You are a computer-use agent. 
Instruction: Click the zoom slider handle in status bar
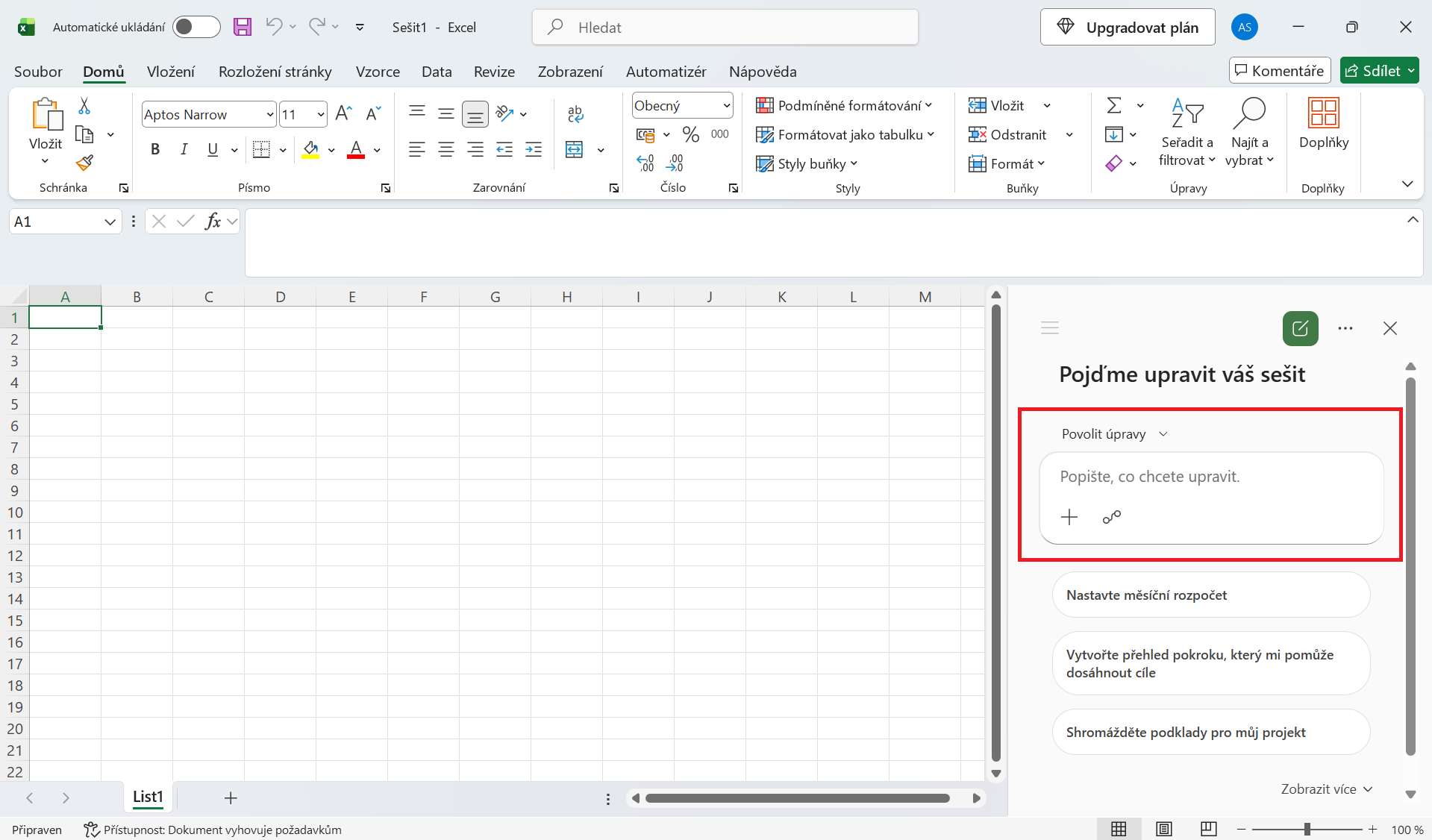(x=1307, y=829)
